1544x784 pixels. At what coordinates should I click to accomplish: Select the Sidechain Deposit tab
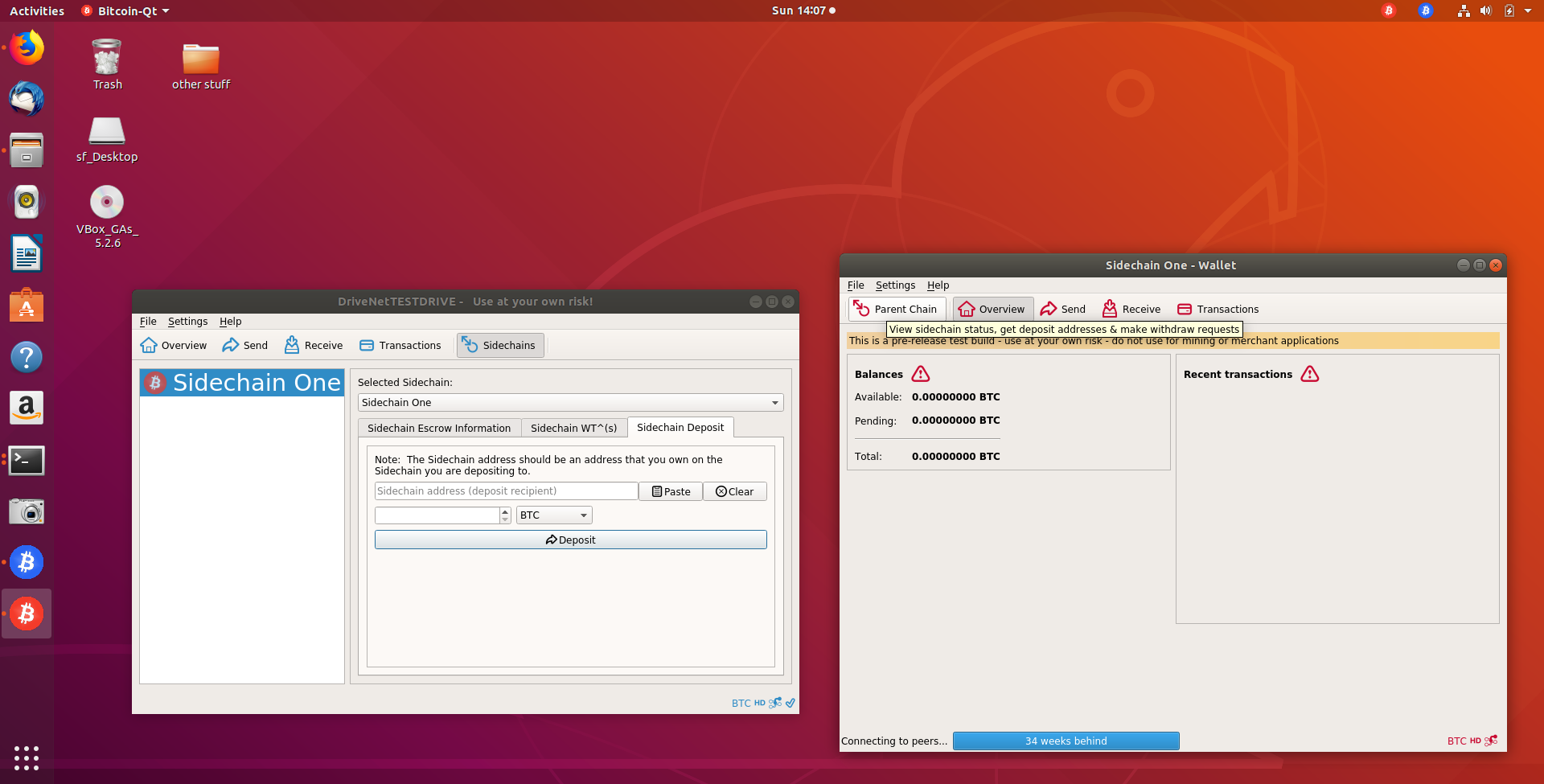coord(680,427)
